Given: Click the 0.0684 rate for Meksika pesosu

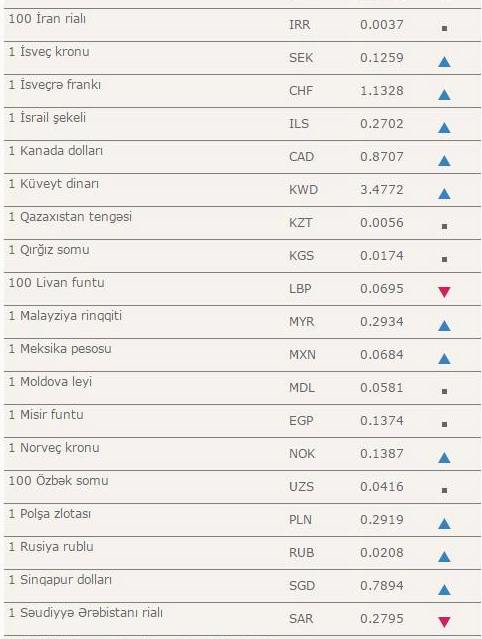Looking at the screenshot, I should (x=382, y=355).
